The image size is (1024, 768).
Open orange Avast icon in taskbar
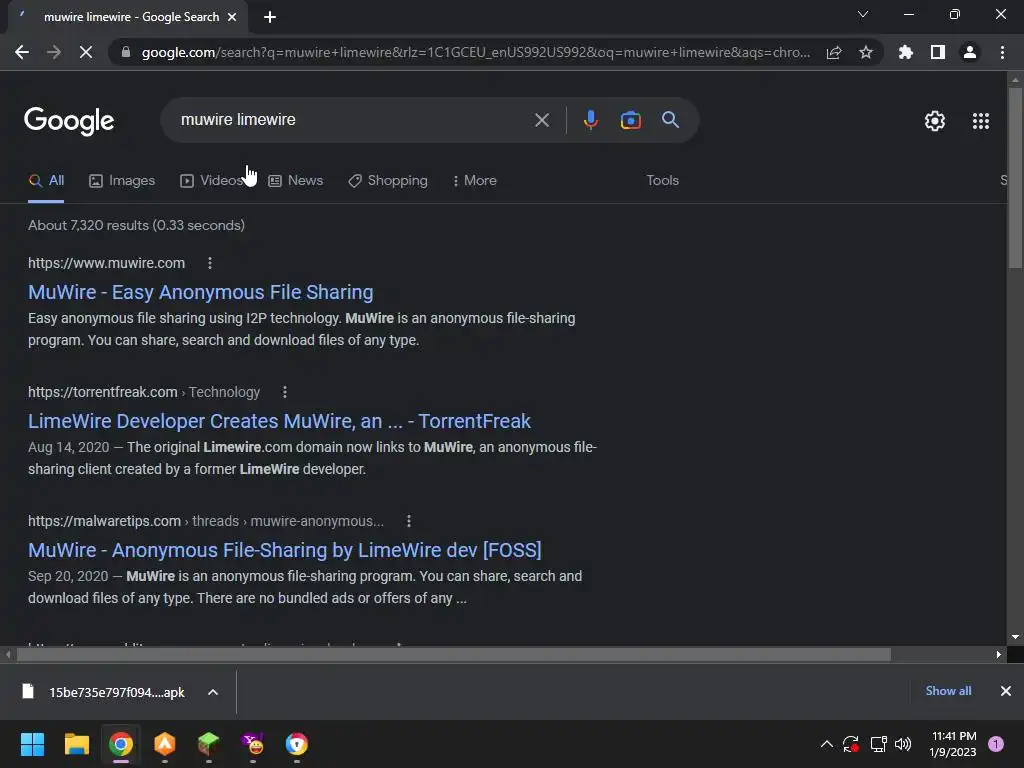(165, 744)
